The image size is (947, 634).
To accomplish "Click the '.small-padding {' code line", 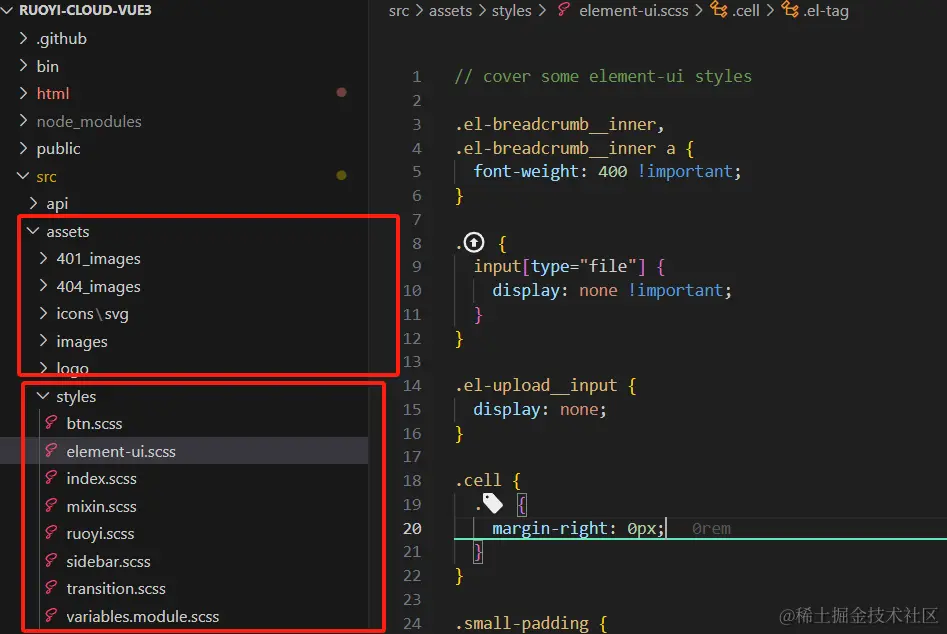I will click(x=531, y=623).
